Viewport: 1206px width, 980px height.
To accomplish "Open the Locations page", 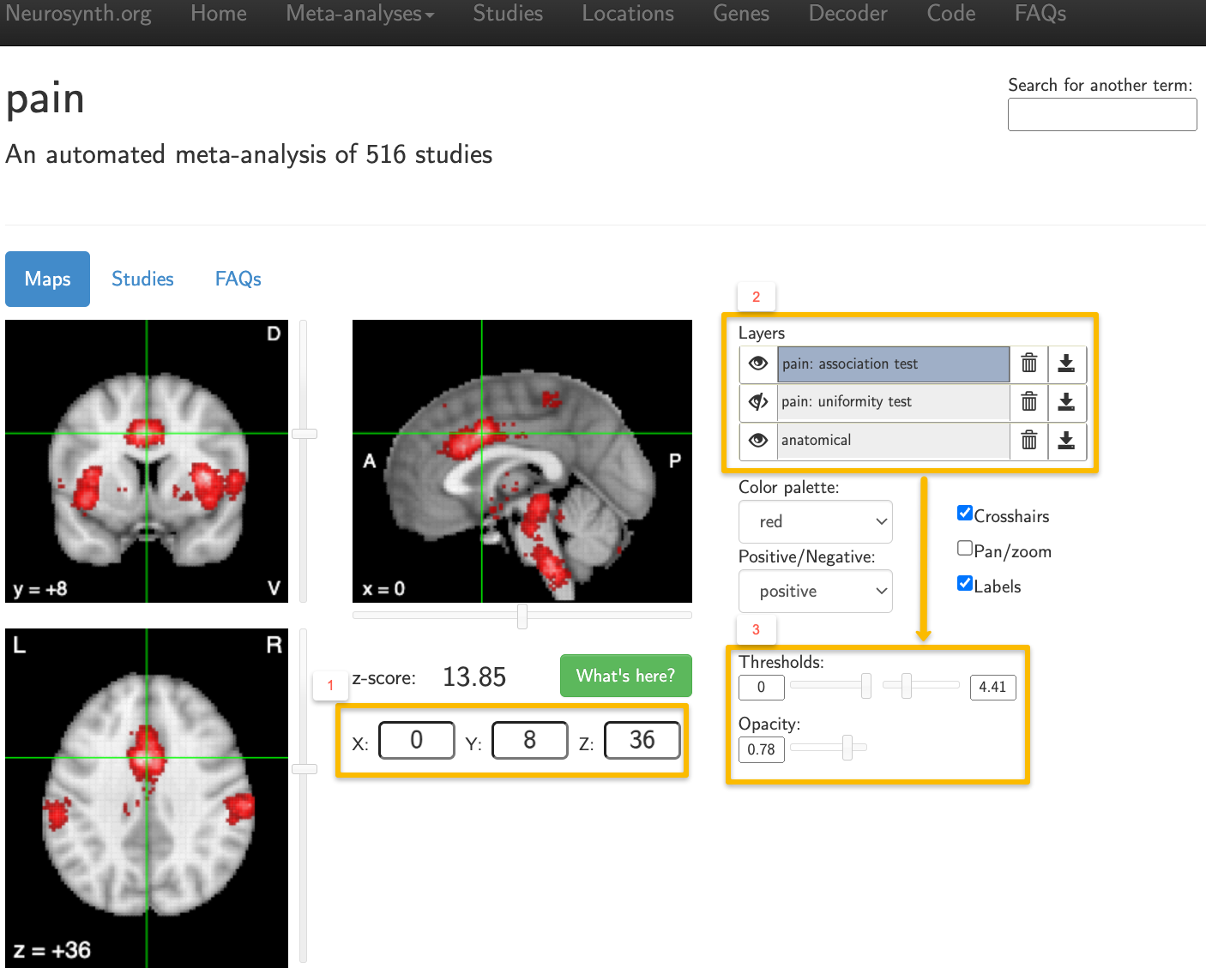I will tap(628, 14).
